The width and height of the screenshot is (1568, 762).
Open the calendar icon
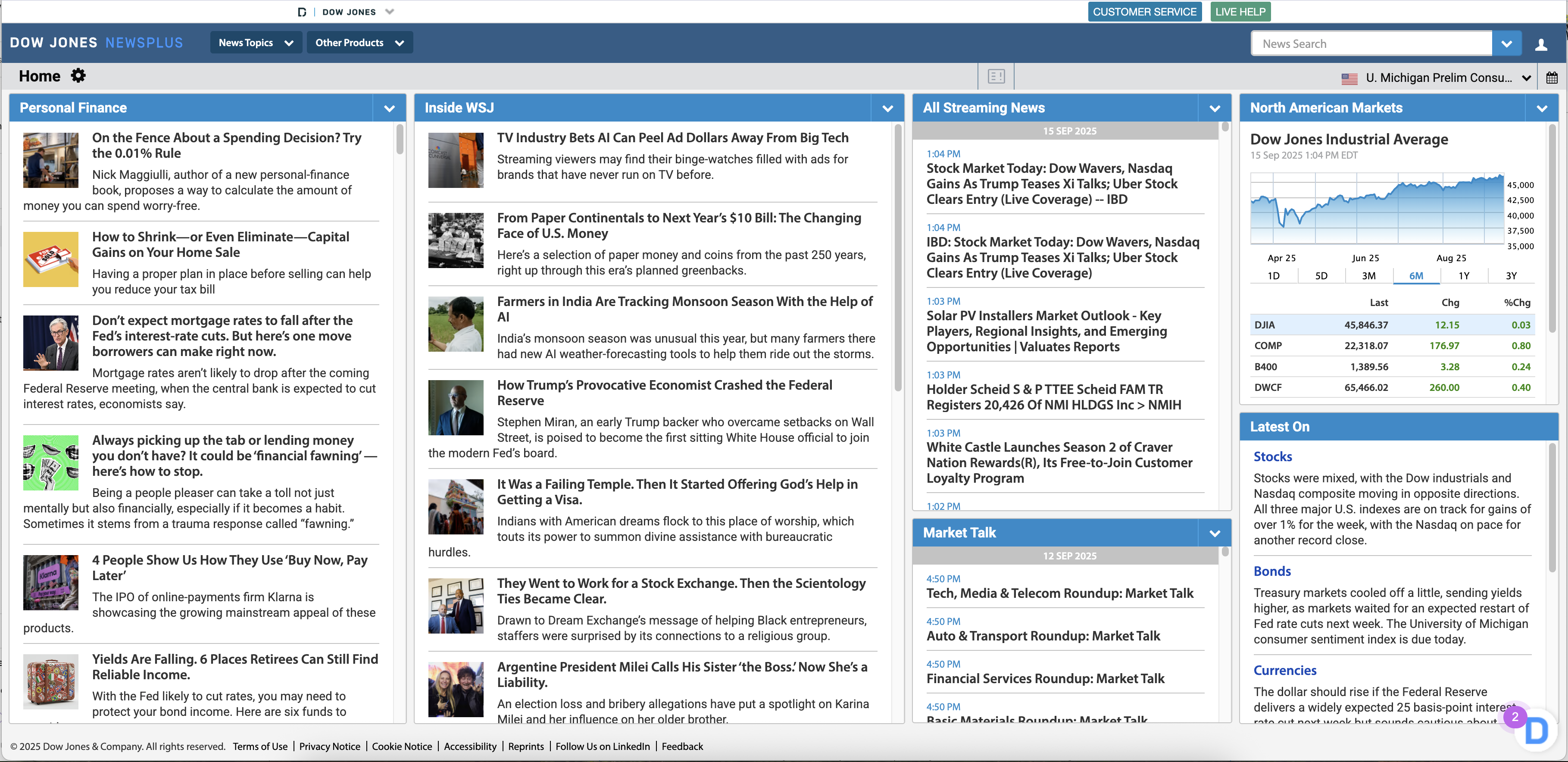[1552, 77]
